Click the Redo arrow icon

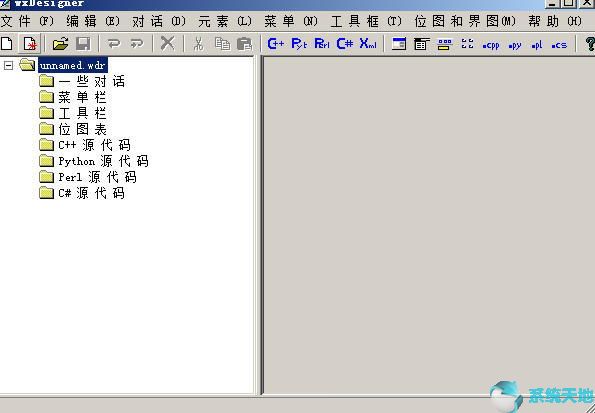pyautogui.click(x=137, y=44)
